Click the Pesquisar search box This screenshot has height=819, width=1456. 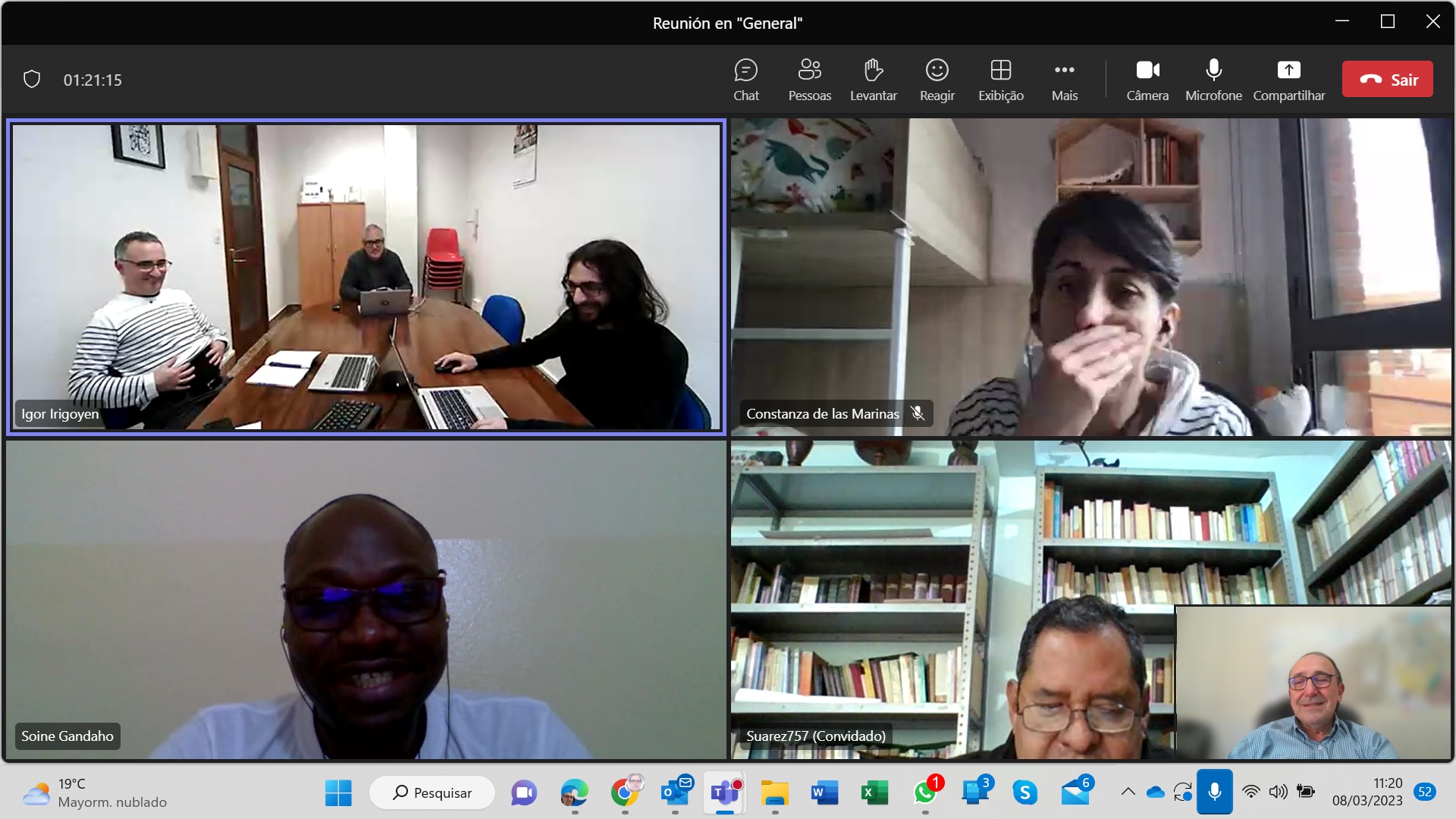(x=432, y=793)
